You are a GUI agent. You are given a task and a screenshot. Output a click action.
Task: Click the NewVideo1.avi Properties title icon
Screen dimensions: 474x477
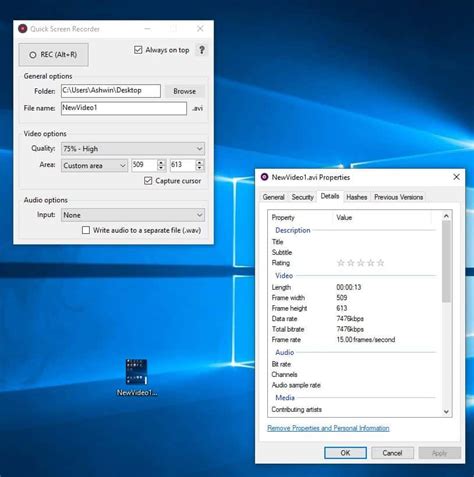(x=264, y=177)
